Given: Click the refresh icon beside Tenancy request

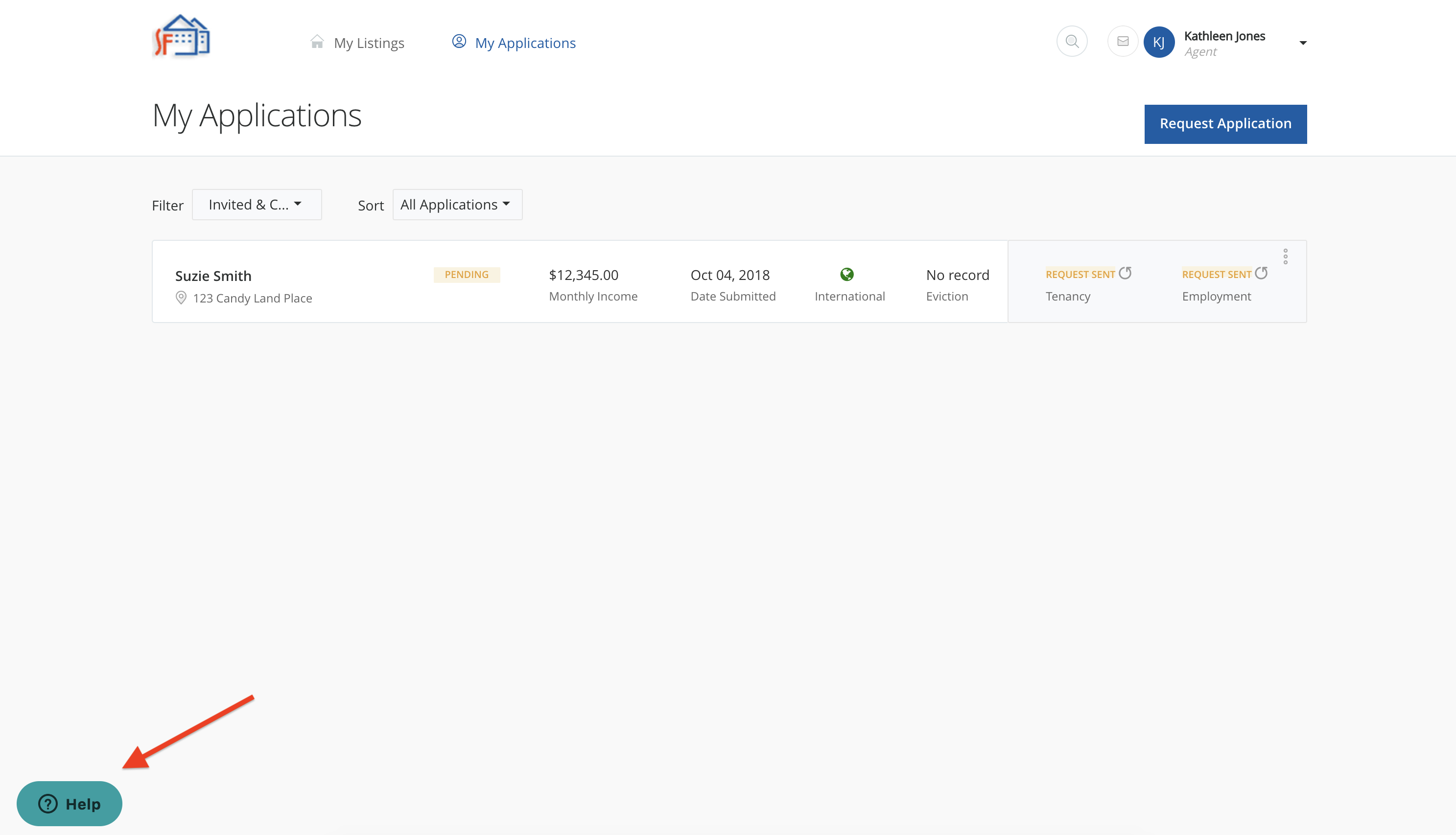Looking at the screenshot, I should (1125, 273).
